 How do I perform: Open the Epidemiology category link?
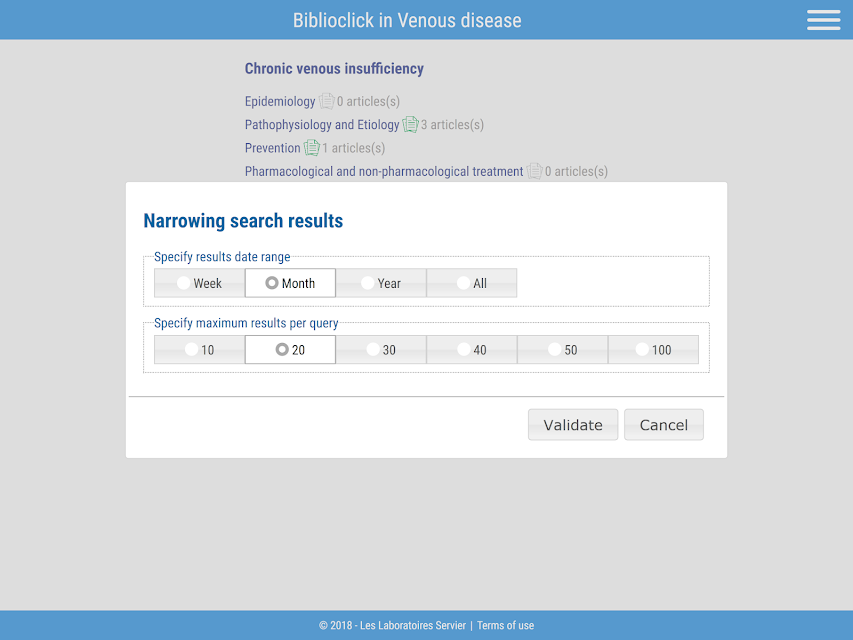pyautogui.click(x=280, y=101)
